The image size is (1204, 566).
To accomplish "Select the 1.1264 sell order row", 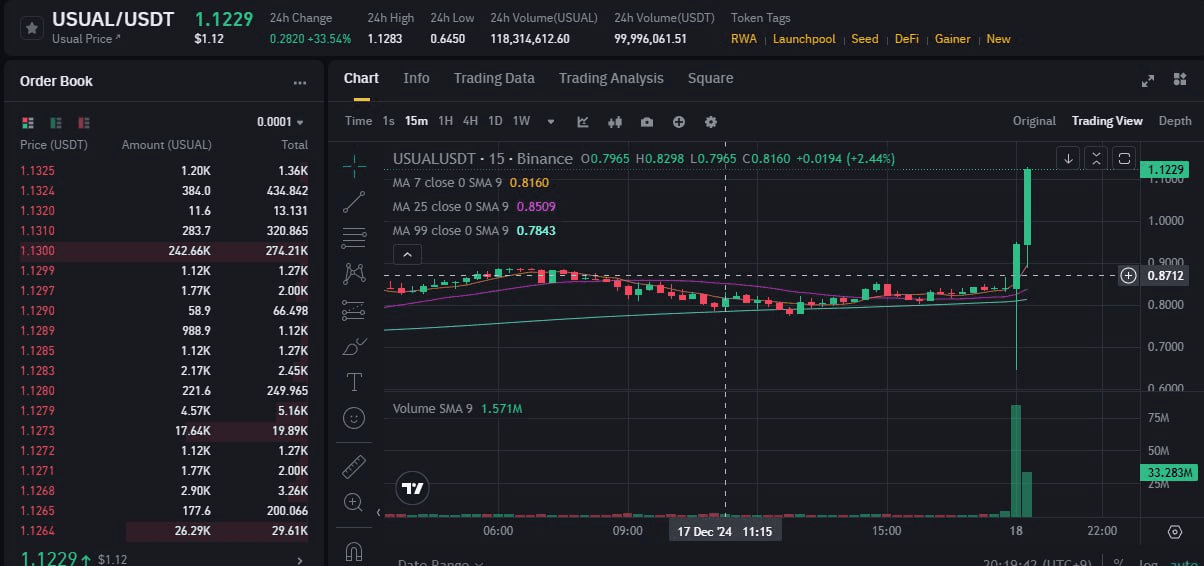I will point(164,530).
